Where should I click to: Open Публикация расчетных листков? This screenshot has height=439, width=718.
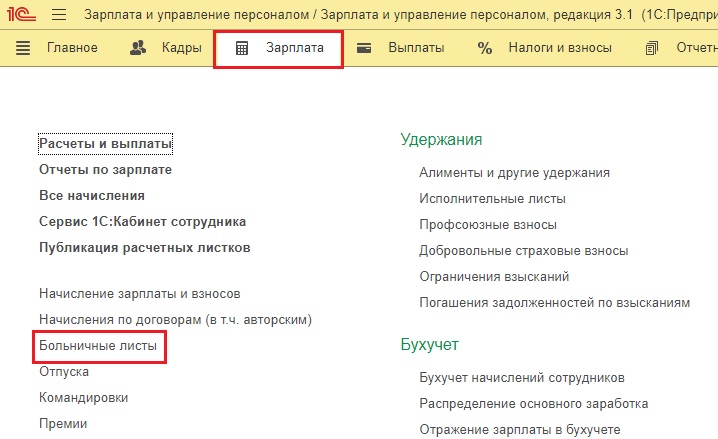(x=145, y=248)
